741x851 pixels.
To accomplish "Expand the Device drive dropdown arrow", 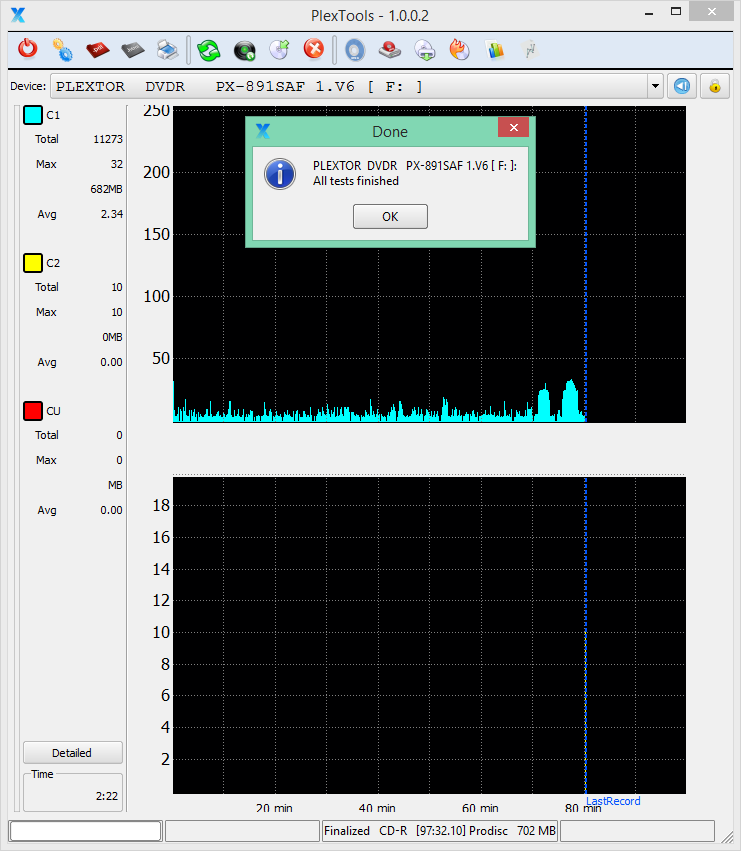I will pos(655,86).
